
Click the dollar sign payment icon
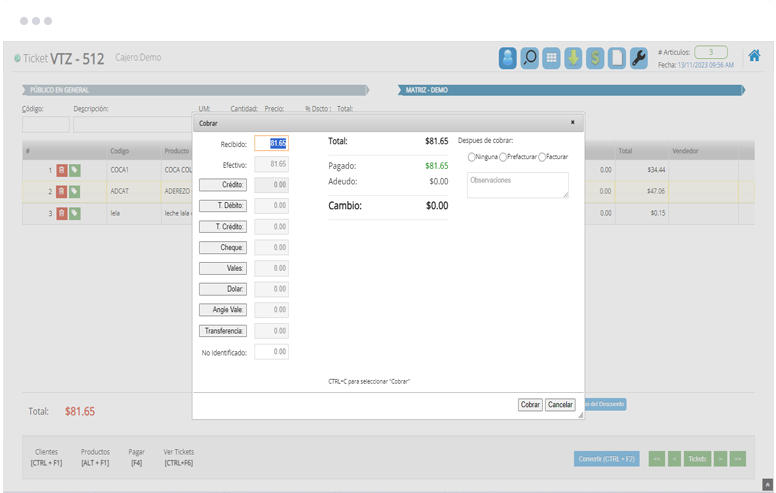click(x=595, y=58)
